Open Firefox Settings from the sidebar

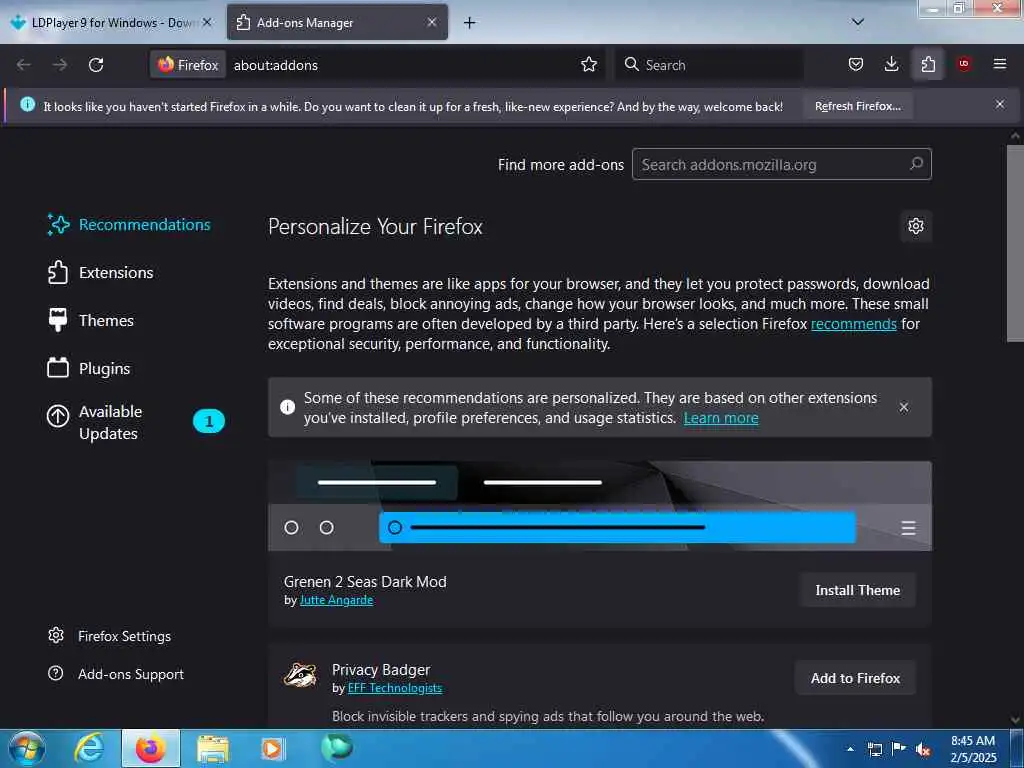click(x=110, y=636)
